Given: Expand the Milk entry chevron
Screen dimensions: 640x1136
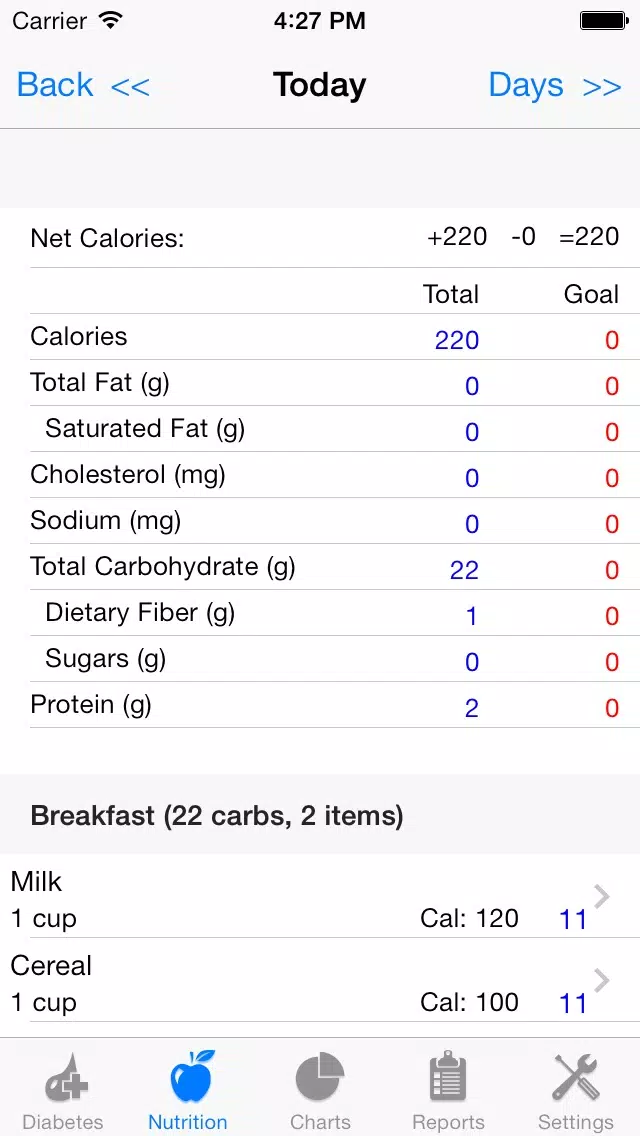Looking at the screenshot, I should point(602,896).
